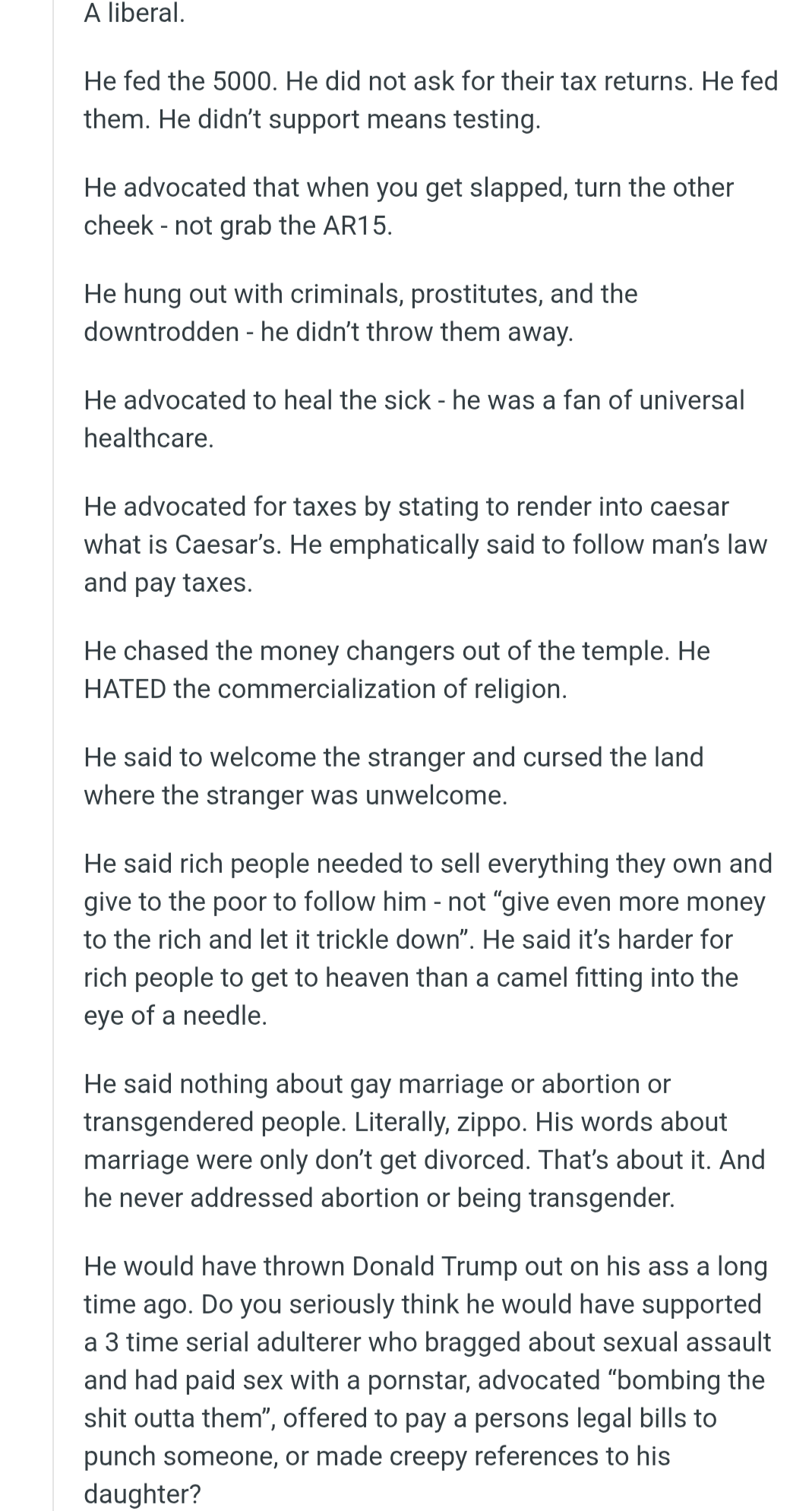Click the paragraph about feeding the 5000
The width and height of the screenshot is (812, 1511).
pos(430,100)
